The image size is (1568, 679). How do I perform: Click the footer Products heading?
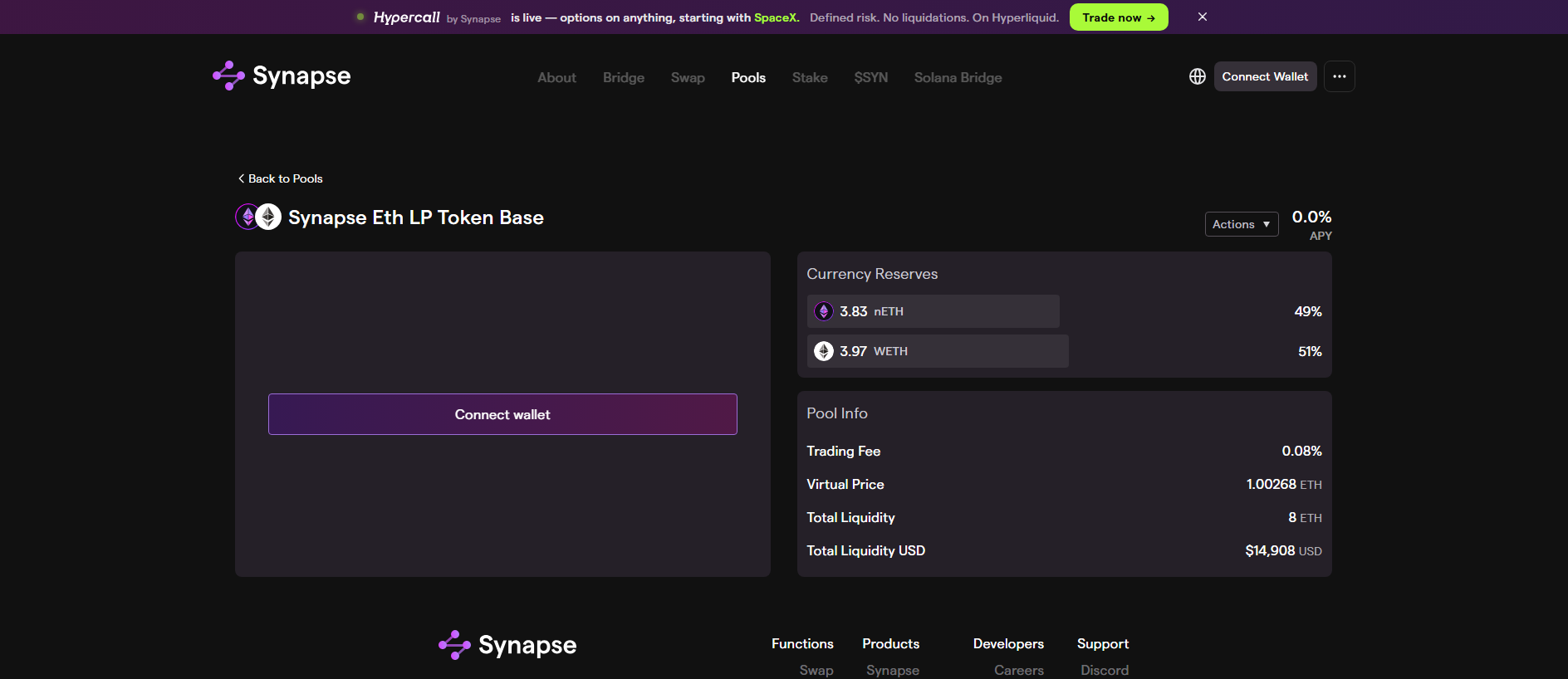point(890,643)
